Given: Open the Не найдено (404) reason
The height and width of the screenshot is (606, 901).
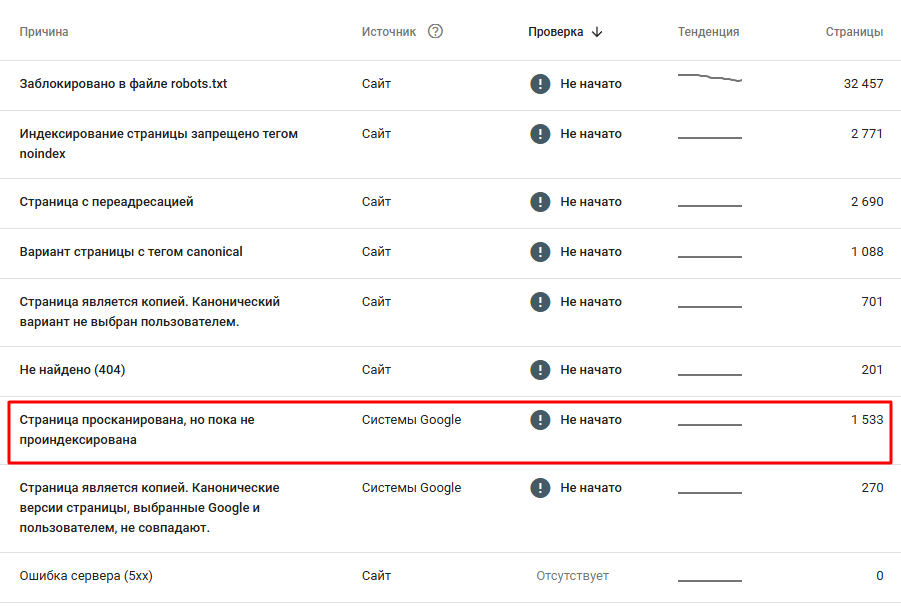Looking at the screenshot, I should click(x=72, y=370).
